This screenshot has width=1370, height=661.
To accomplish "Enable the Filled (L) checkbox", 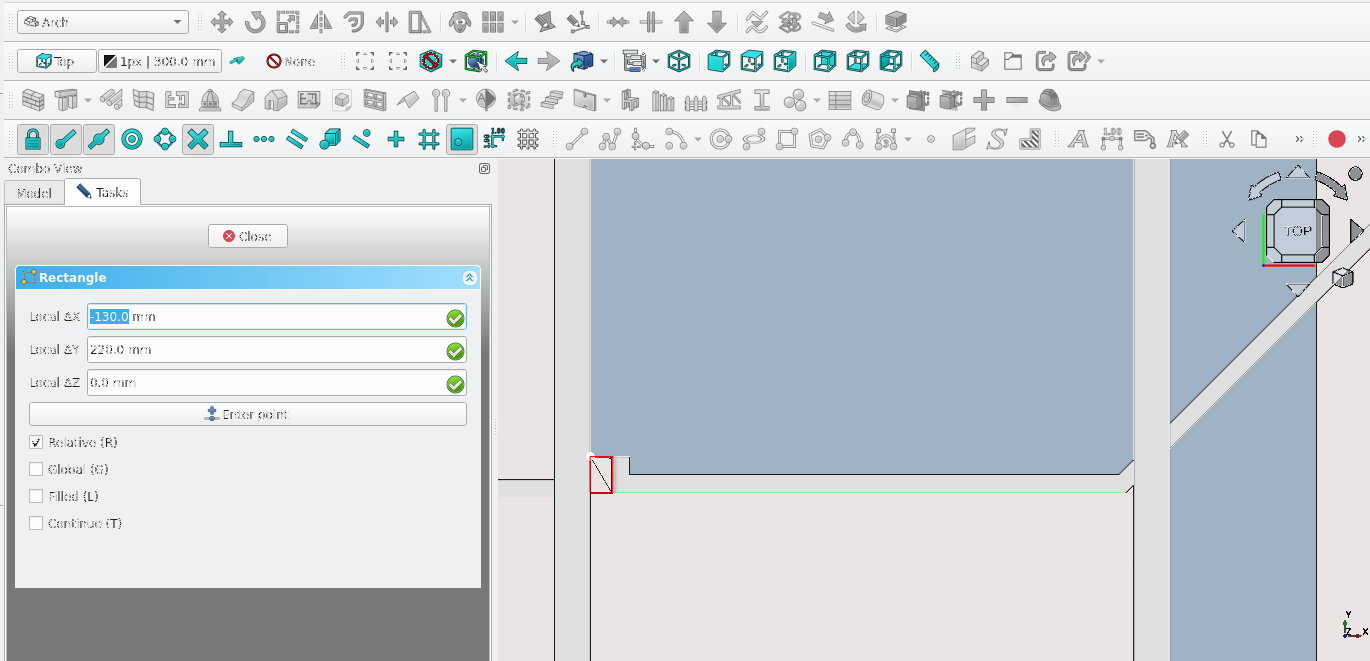I will [36, 496].
